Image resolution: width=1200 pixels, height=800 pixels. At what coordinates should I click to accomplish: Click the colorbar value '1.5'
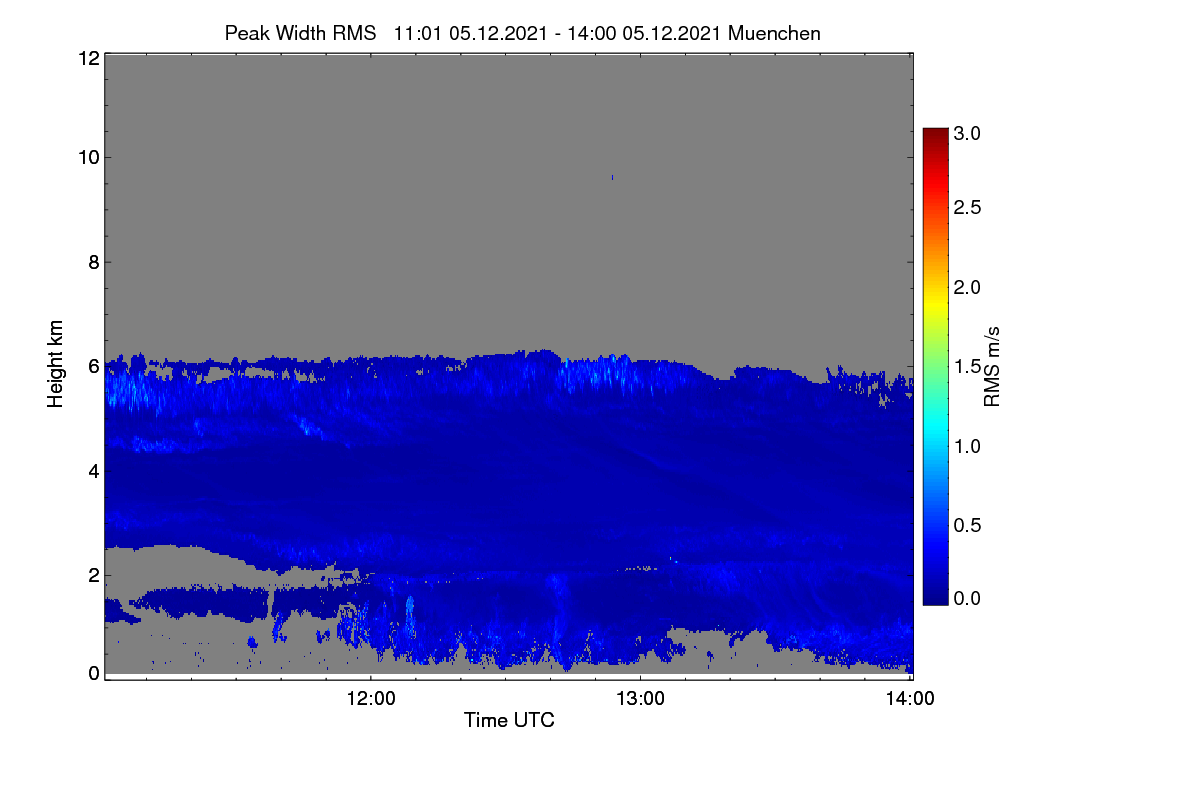[x=968, y=367]
